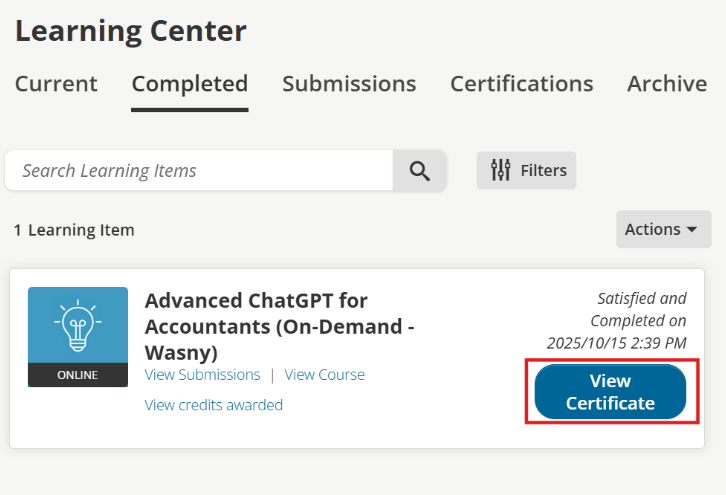Open the View credits awarded link
The image size is (726, 495).
(x=213, y=405)
